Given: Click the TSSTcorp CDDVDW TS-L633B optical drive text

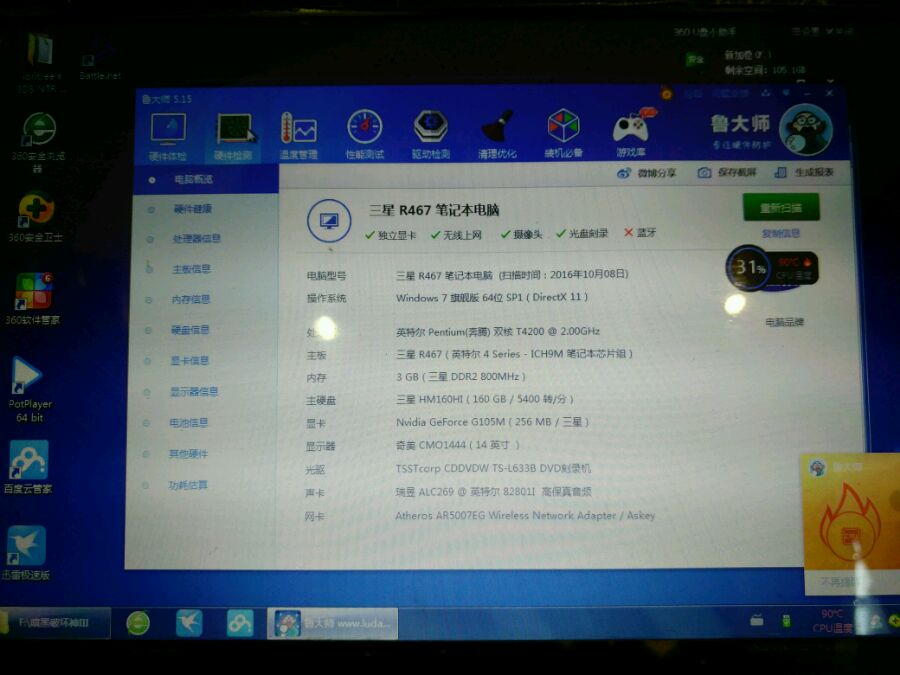Looking at the screenshot, I should click(x=493, y=468).
